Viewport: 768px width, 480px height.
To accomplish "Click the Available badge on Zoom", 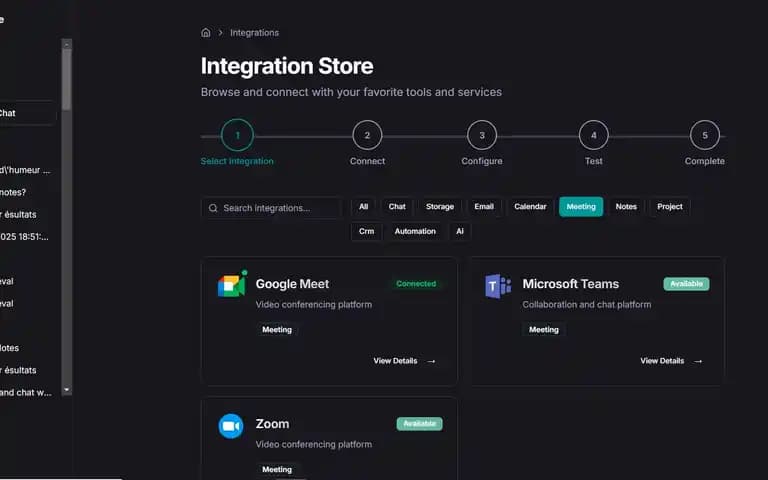I will click(x=419, y=424).
